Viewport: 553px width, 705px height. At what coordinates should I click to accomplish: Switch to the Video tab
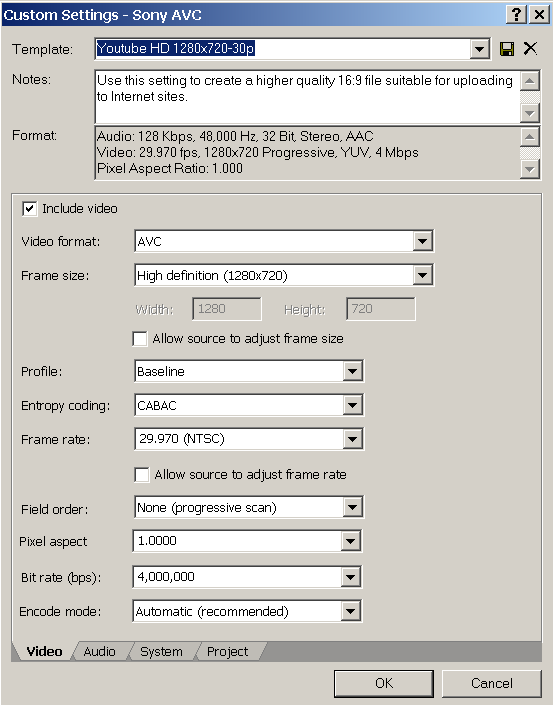click(44, 651)
